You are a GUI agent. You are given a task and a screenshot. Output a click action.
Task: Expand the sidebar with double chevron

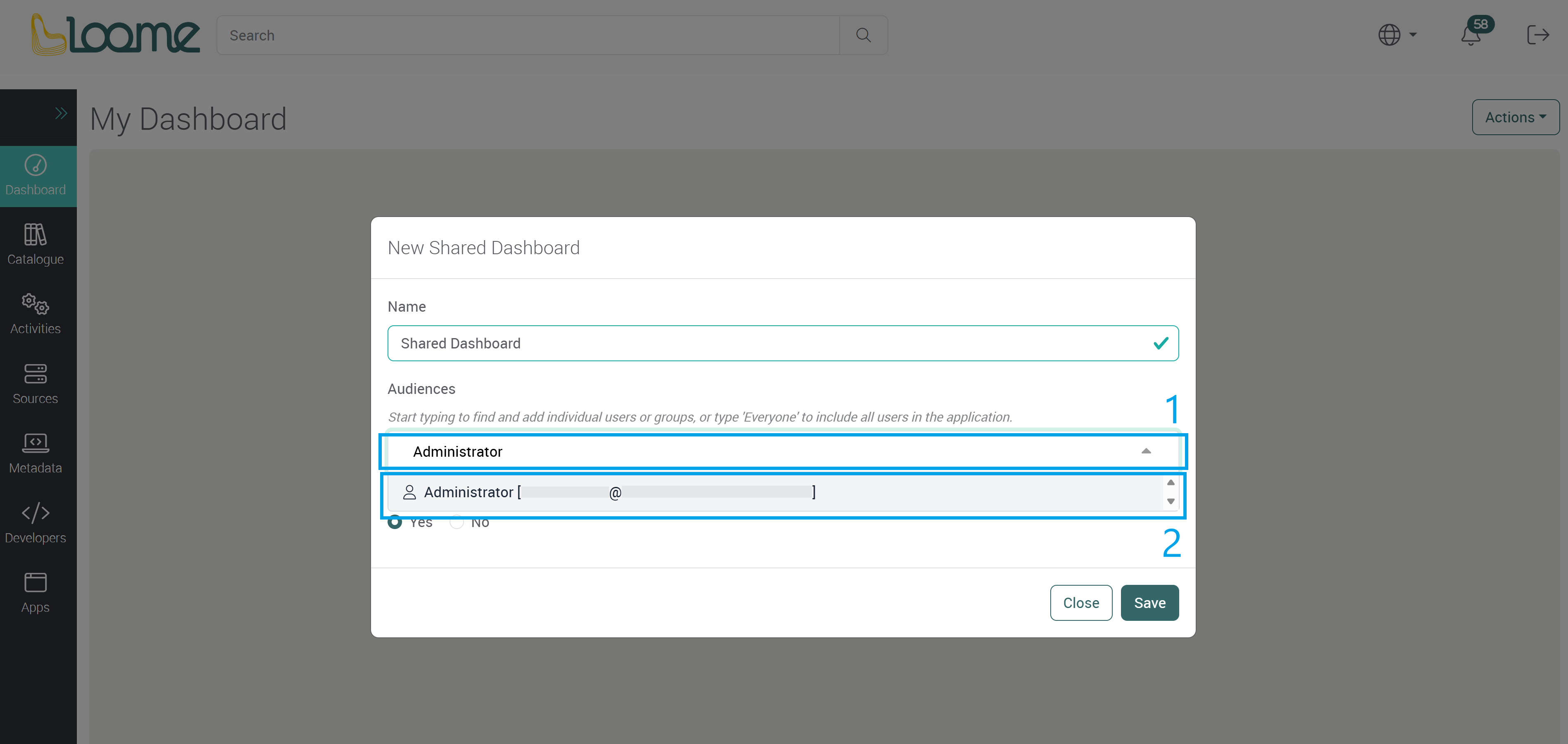61,113
